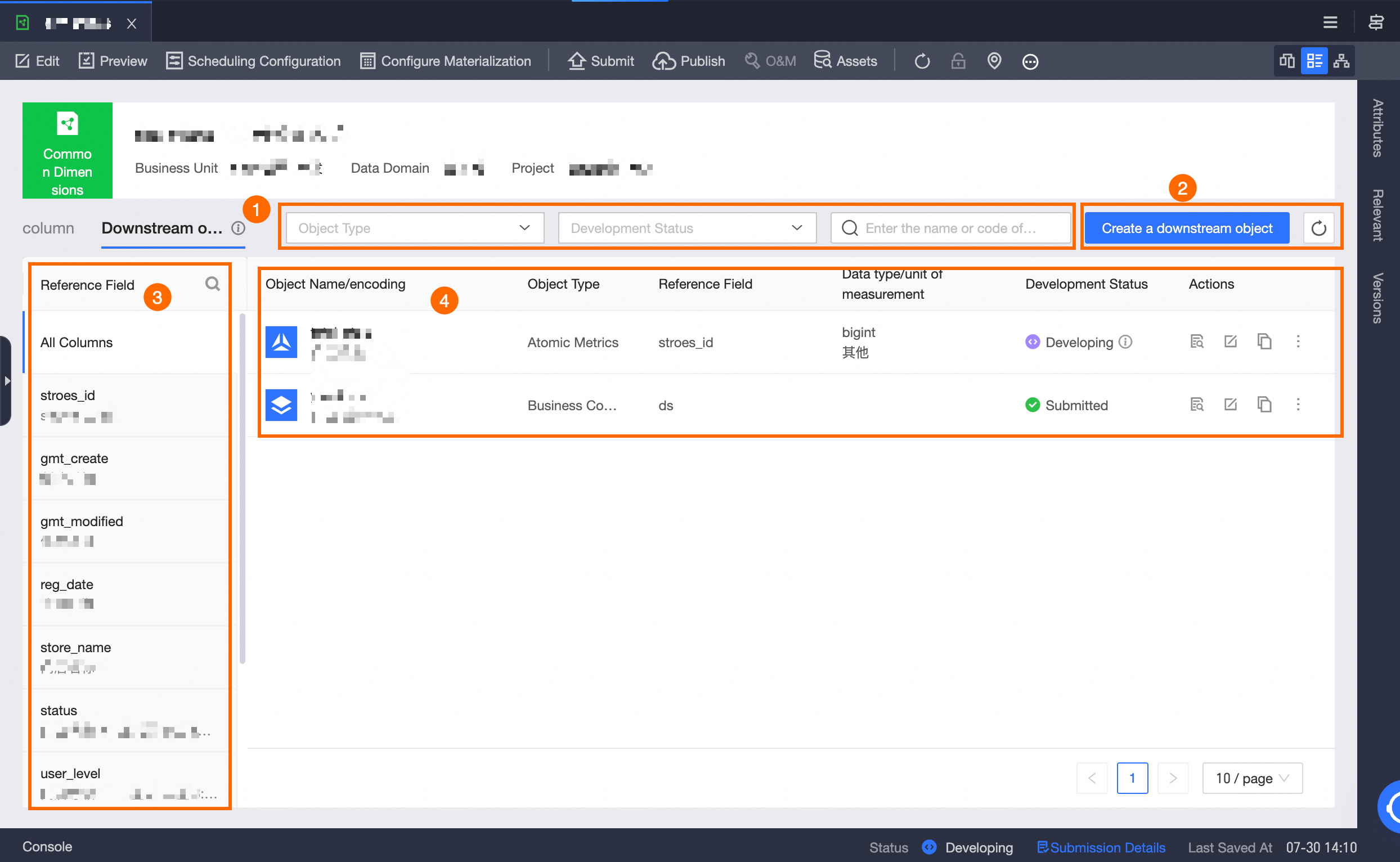
Task: Click the Submit upload icon in toolbar
Action: tap(576, 61)
